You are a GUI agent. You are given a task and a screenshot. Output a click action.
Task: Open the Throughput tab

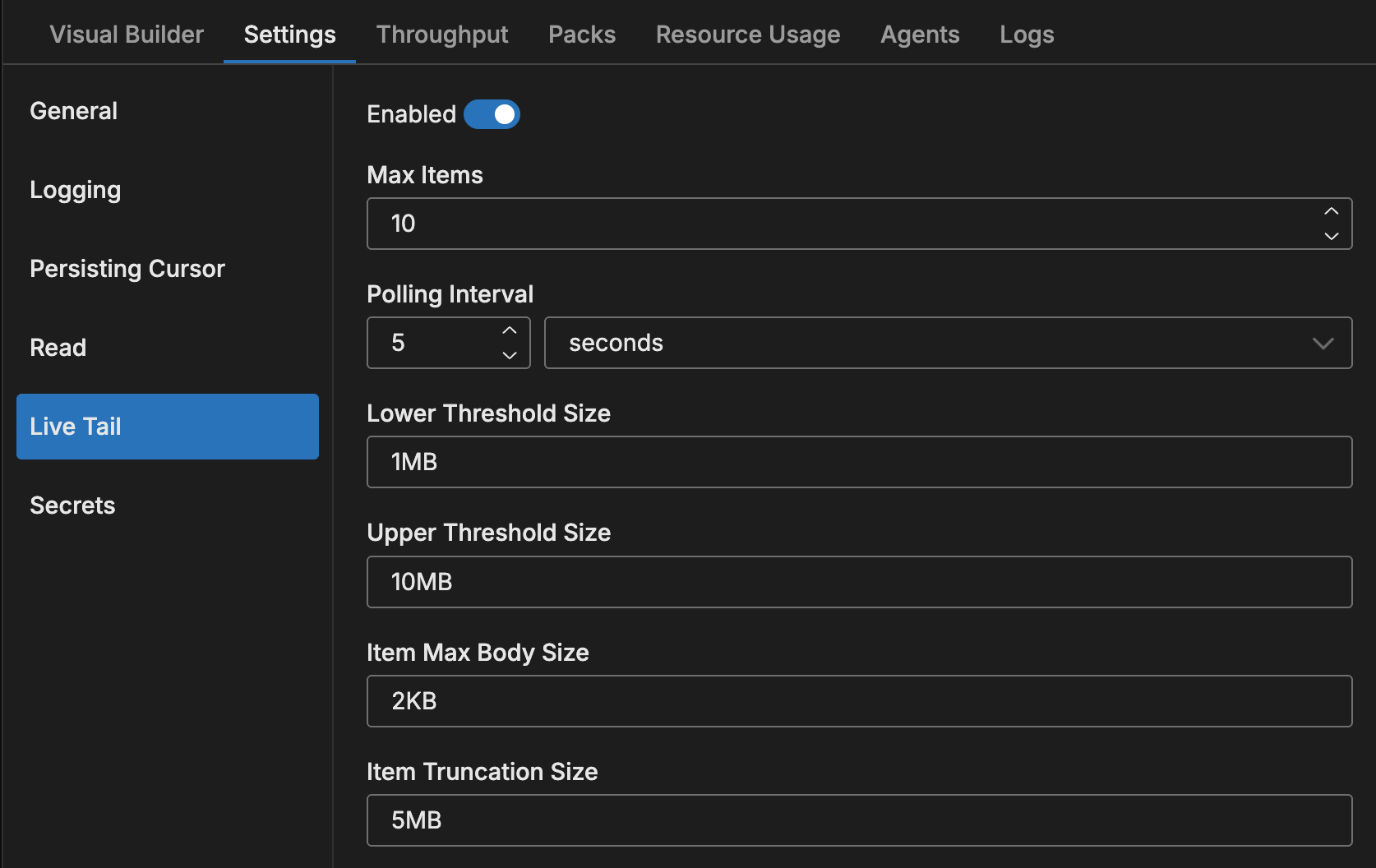(441, 34)
